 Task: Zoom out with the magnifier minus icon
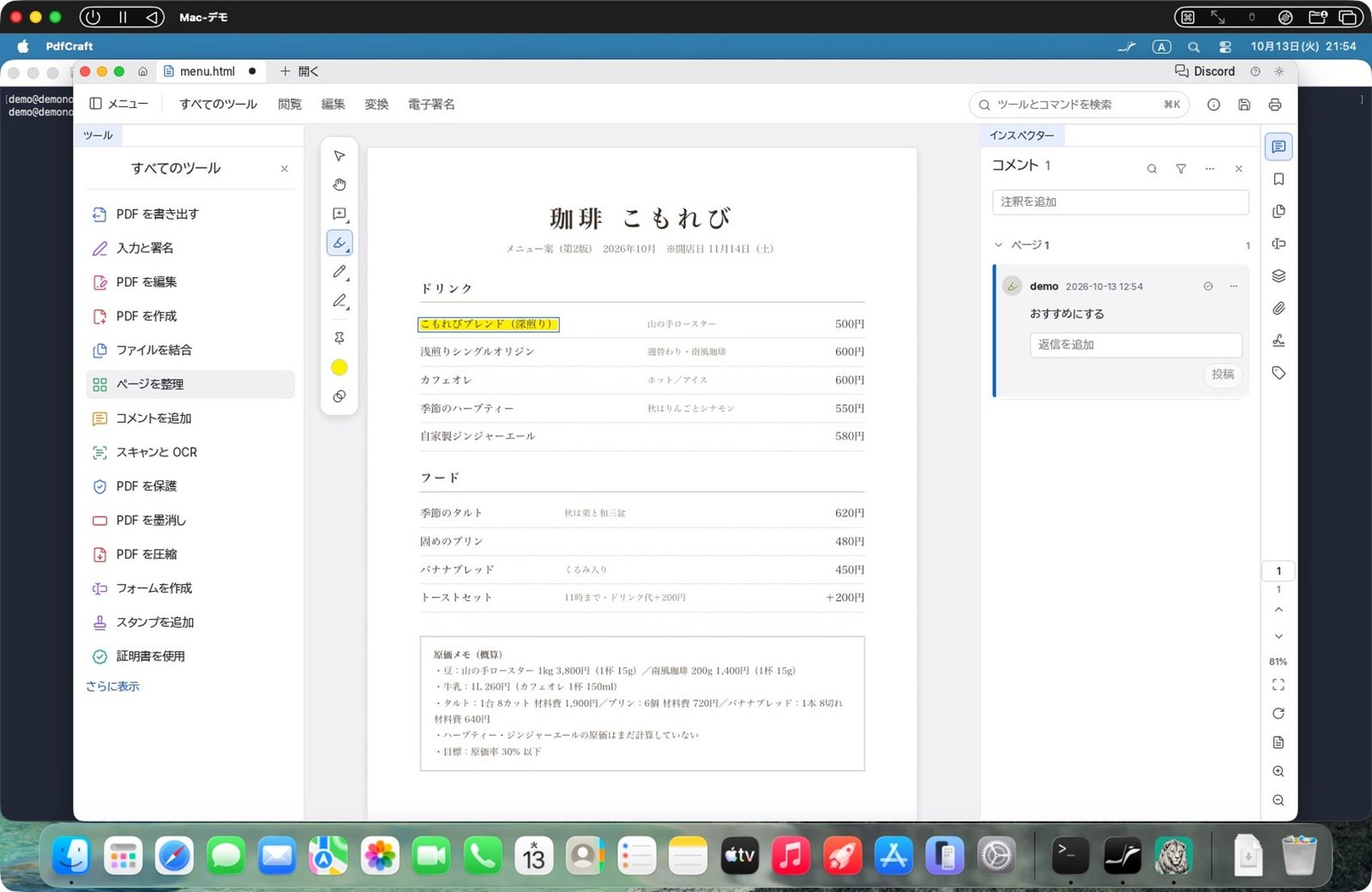click(x=1279, y=800)
